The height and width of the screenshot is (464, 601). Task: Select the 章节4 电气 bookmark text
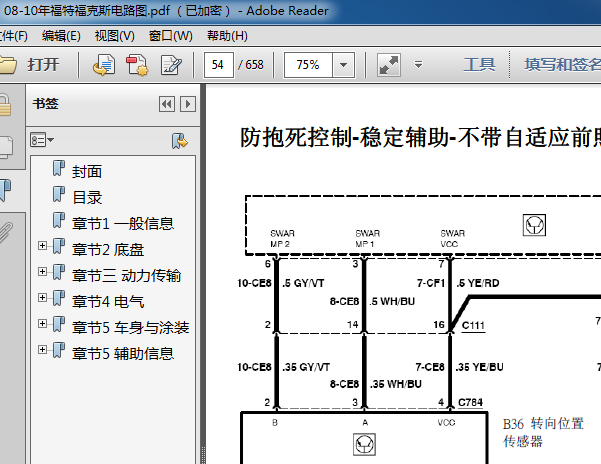tap(108, 302)
